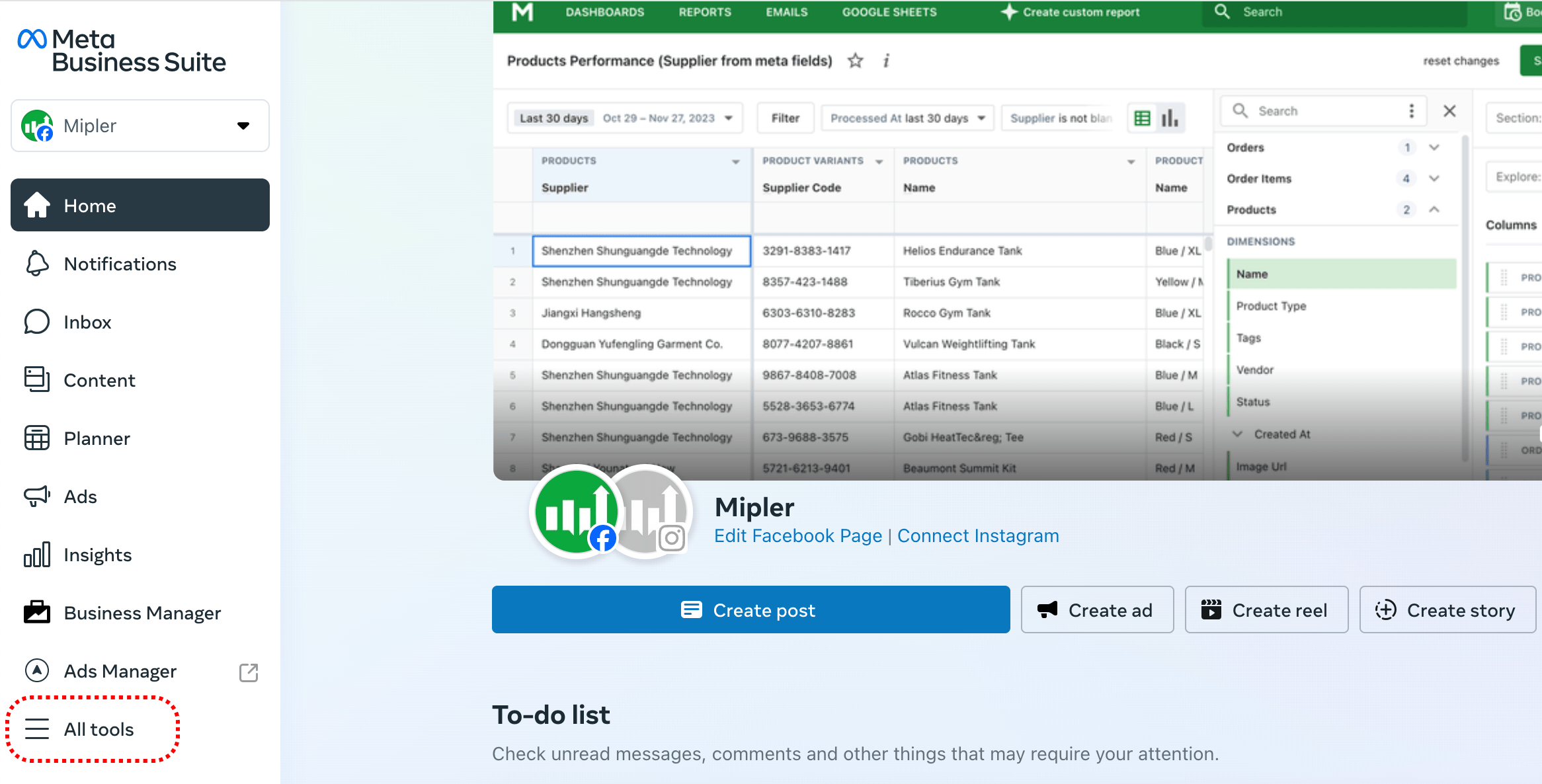The height and width of the screenshot is (784, 1542).
Task: Click Connect Instagram link
Action: (978, 536)
